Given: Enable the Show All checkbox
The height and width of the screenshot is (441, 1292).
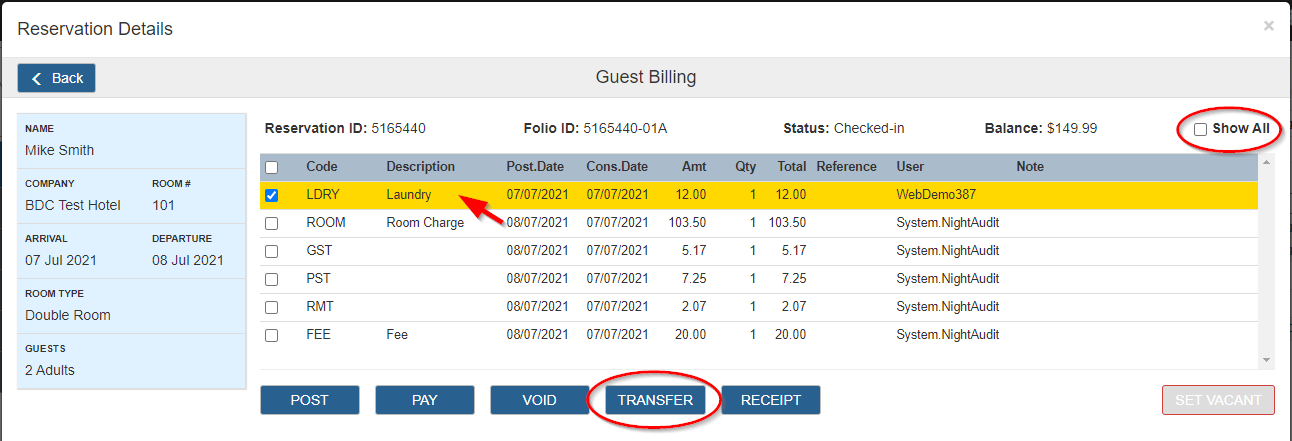Looking at the screenshot, I should 1200,129.
